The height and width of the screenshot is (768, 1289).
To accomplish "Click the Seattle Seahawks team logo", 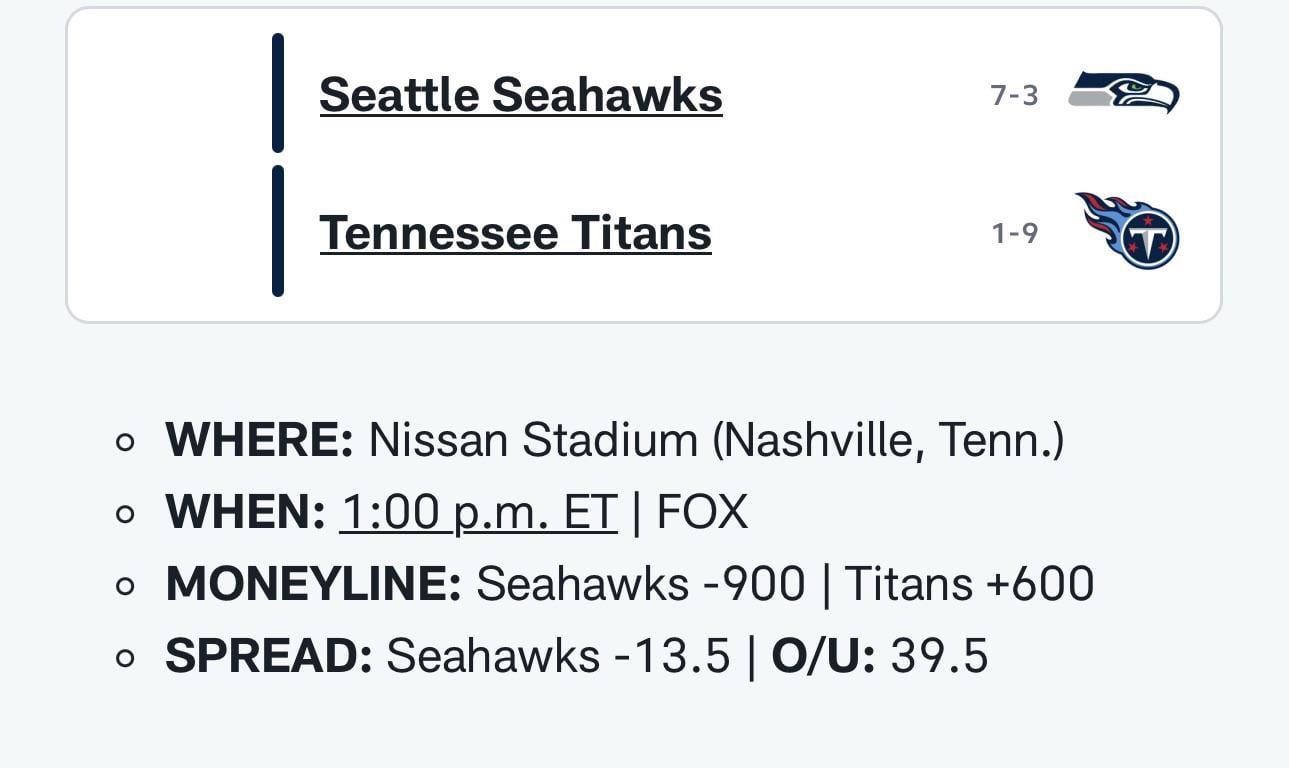I will point(1127,95).
